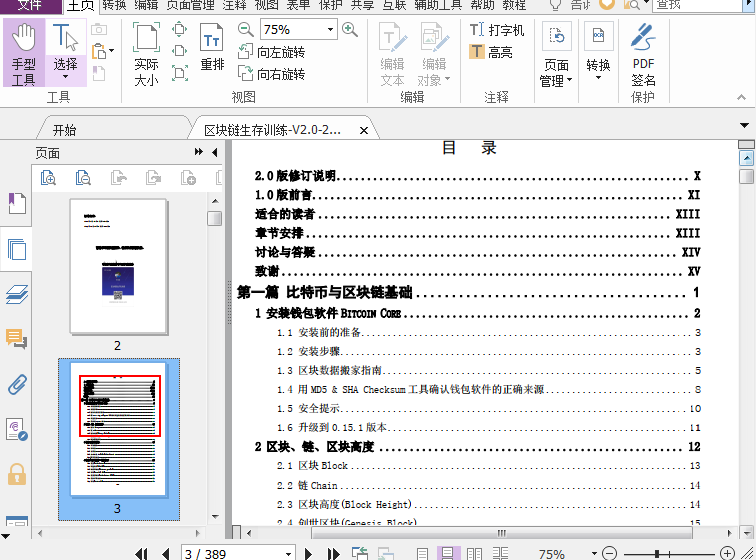Go to the last page

333,553
